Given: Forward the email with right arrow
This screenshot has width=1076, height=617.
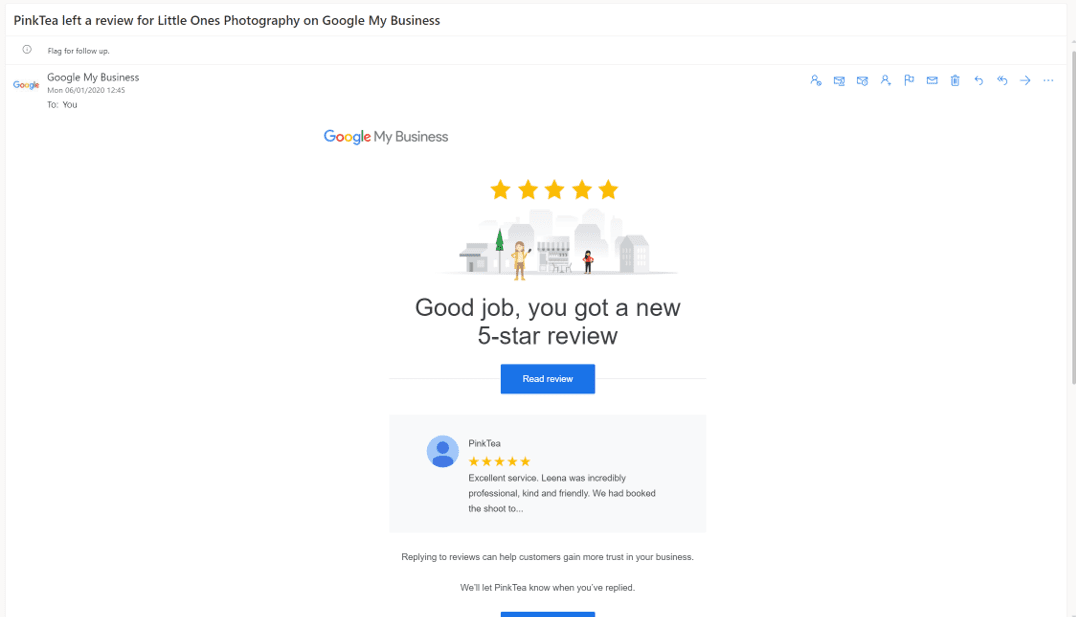Looking at the screenshot, I should click(1025, 80).
